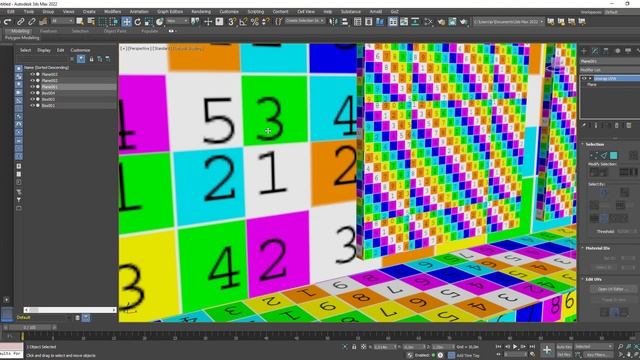Image resolution: width=640 pixels, height=360 pixels.
Task: Open Edit Named Selection Sets icon
Action: [278, 21]
